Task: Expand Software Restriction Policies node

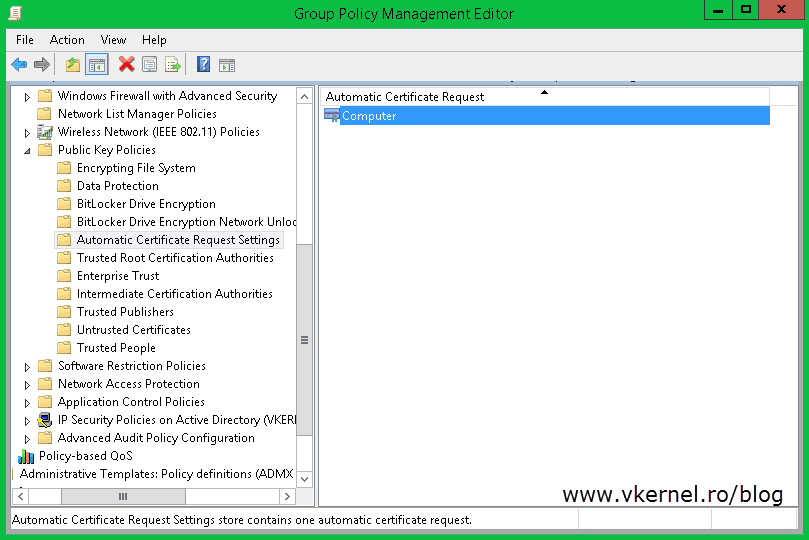Action: [27, 367]
